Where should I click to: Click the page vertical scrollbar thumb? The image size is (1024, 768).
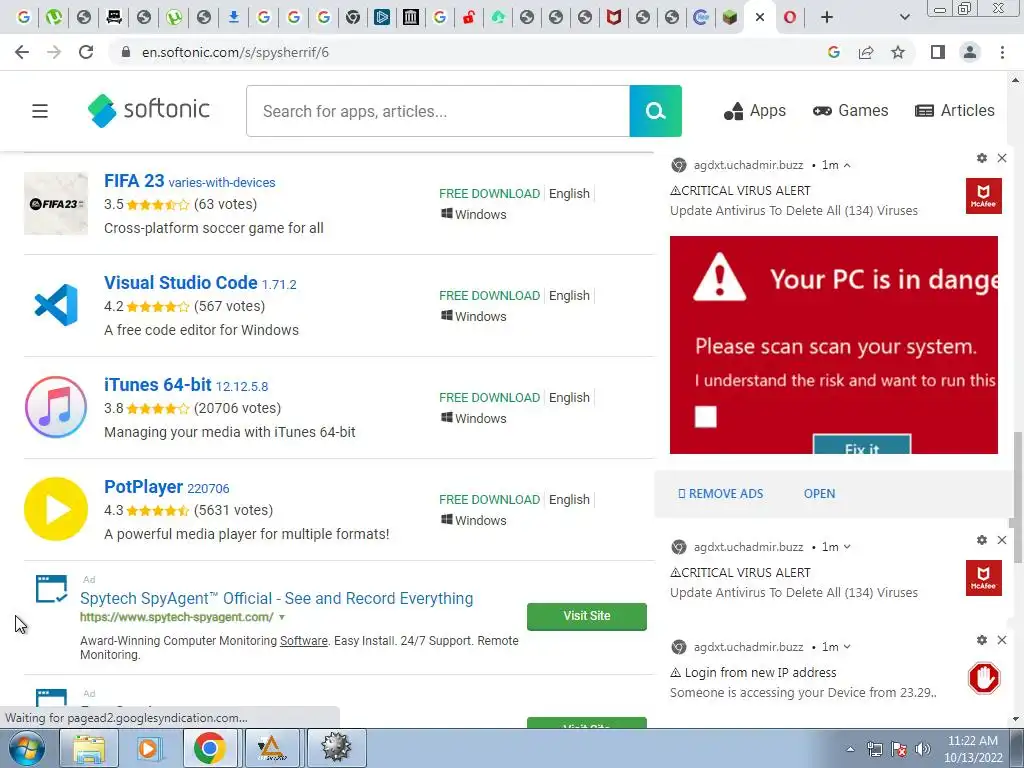coord(1016,496)
